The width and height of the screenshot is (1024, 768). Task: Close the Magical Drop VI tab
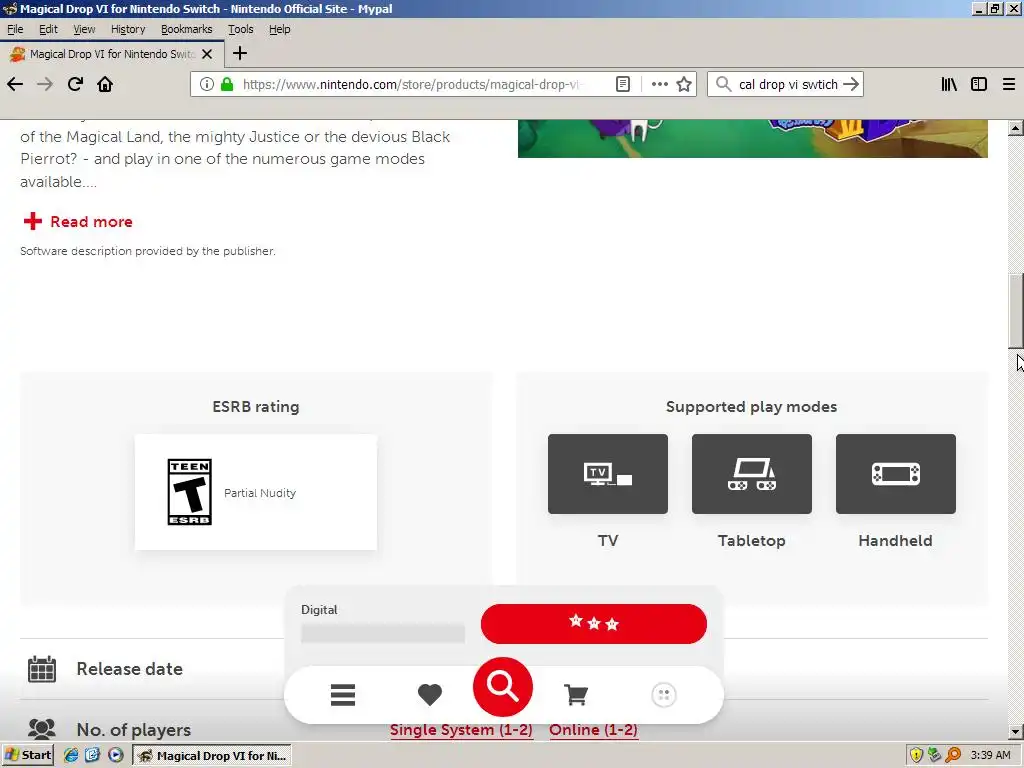(x=207, y=54)
